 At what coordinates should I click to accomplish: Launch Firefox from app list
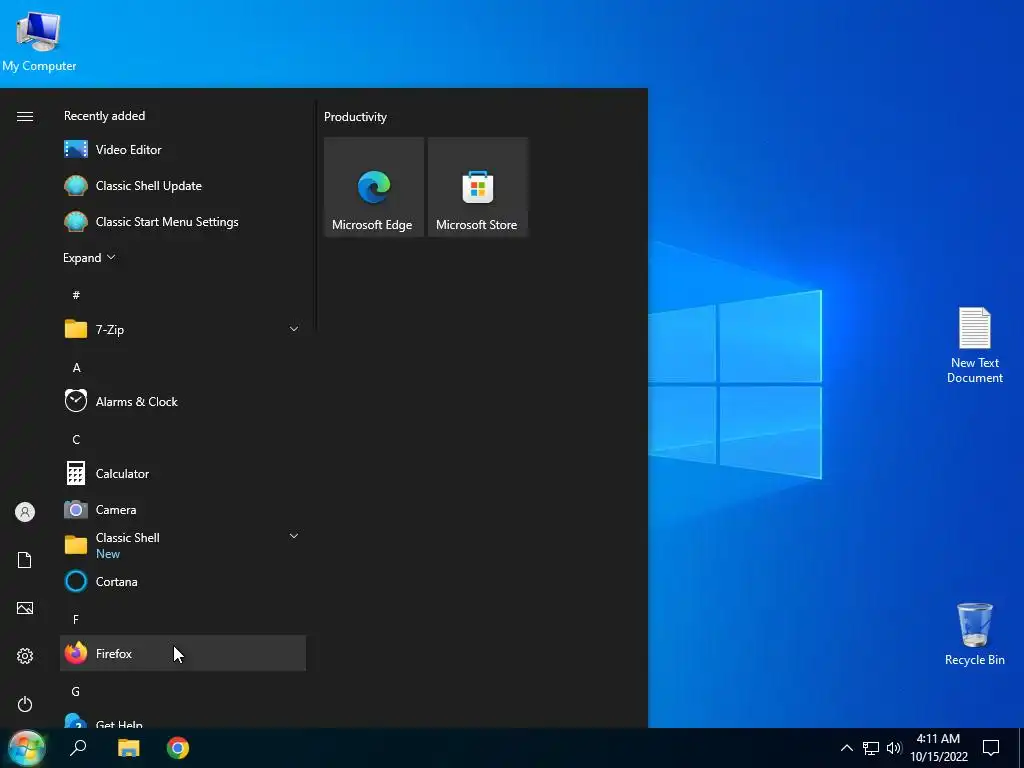coord(183,653)
